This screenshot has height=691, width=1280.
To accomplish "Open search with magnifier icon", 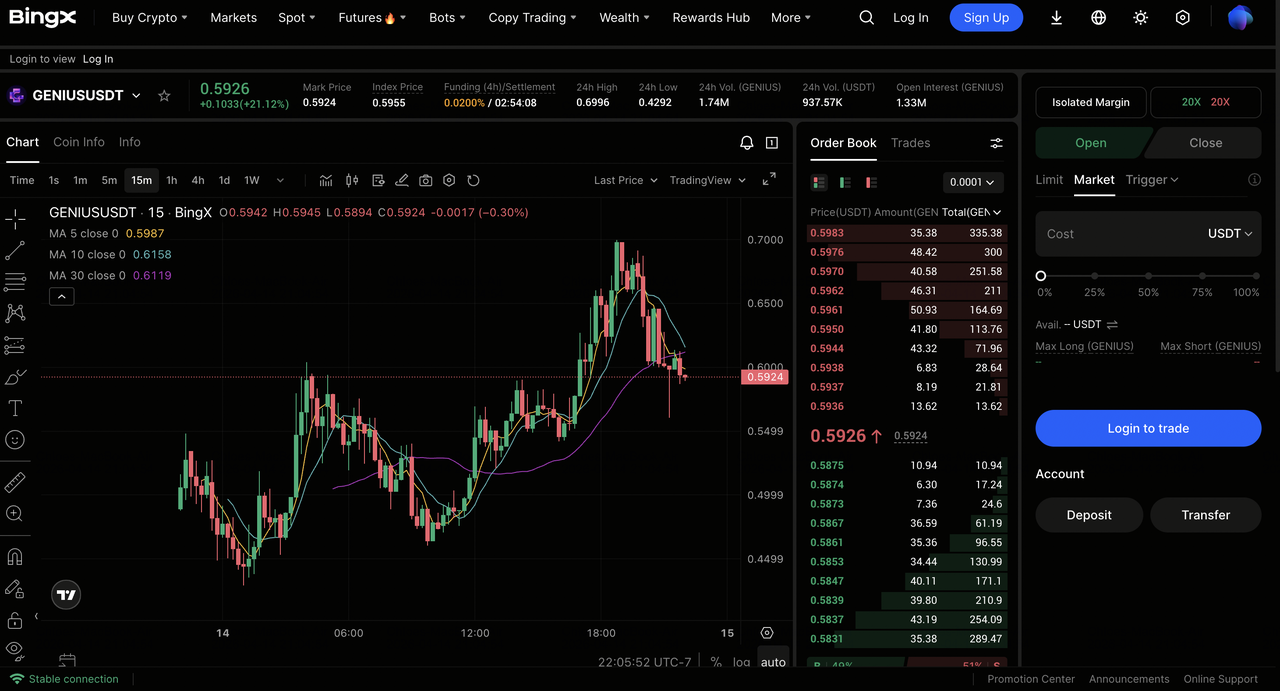I will (x=867, y=18).
